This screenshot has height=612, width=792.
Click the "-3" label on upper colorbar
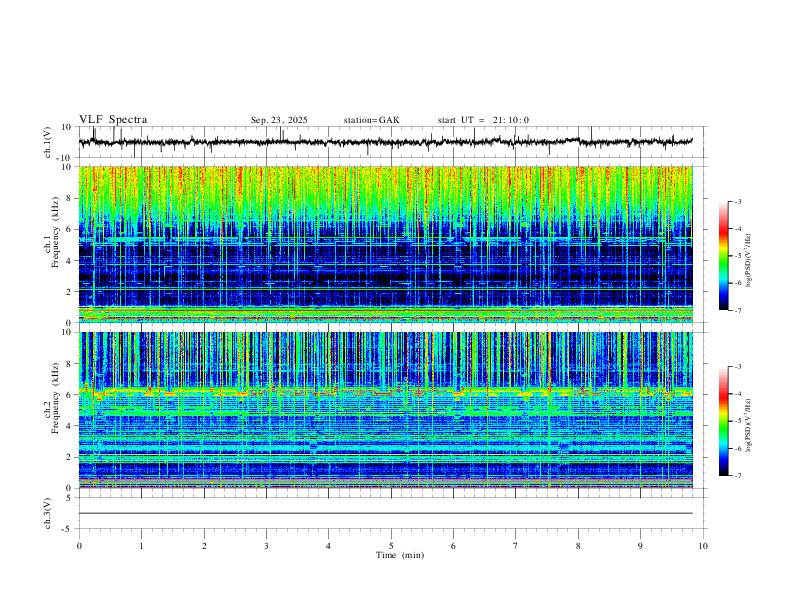tap(737, 201)
